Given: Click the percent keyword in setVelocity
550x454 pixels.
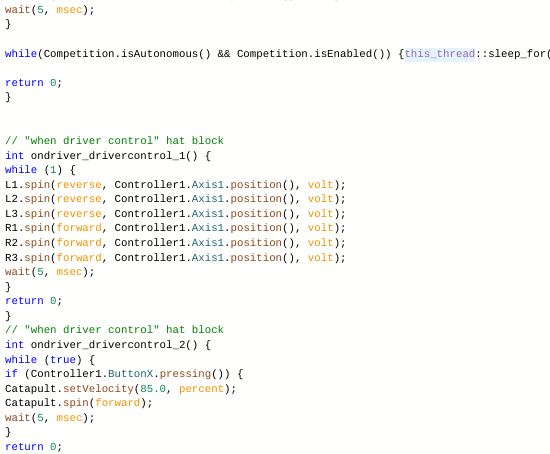Looking at the screenshot, I should coord(202,389).
